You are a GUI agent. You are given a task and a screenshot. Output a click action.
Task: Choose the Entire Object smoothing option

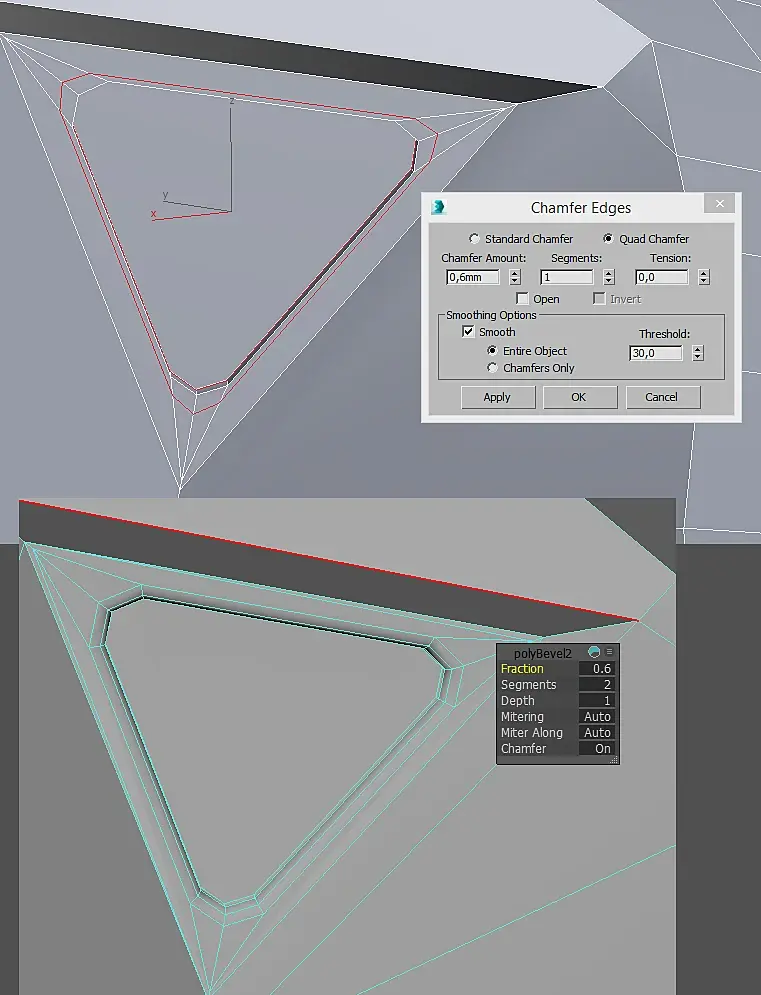tap(492, 350)
